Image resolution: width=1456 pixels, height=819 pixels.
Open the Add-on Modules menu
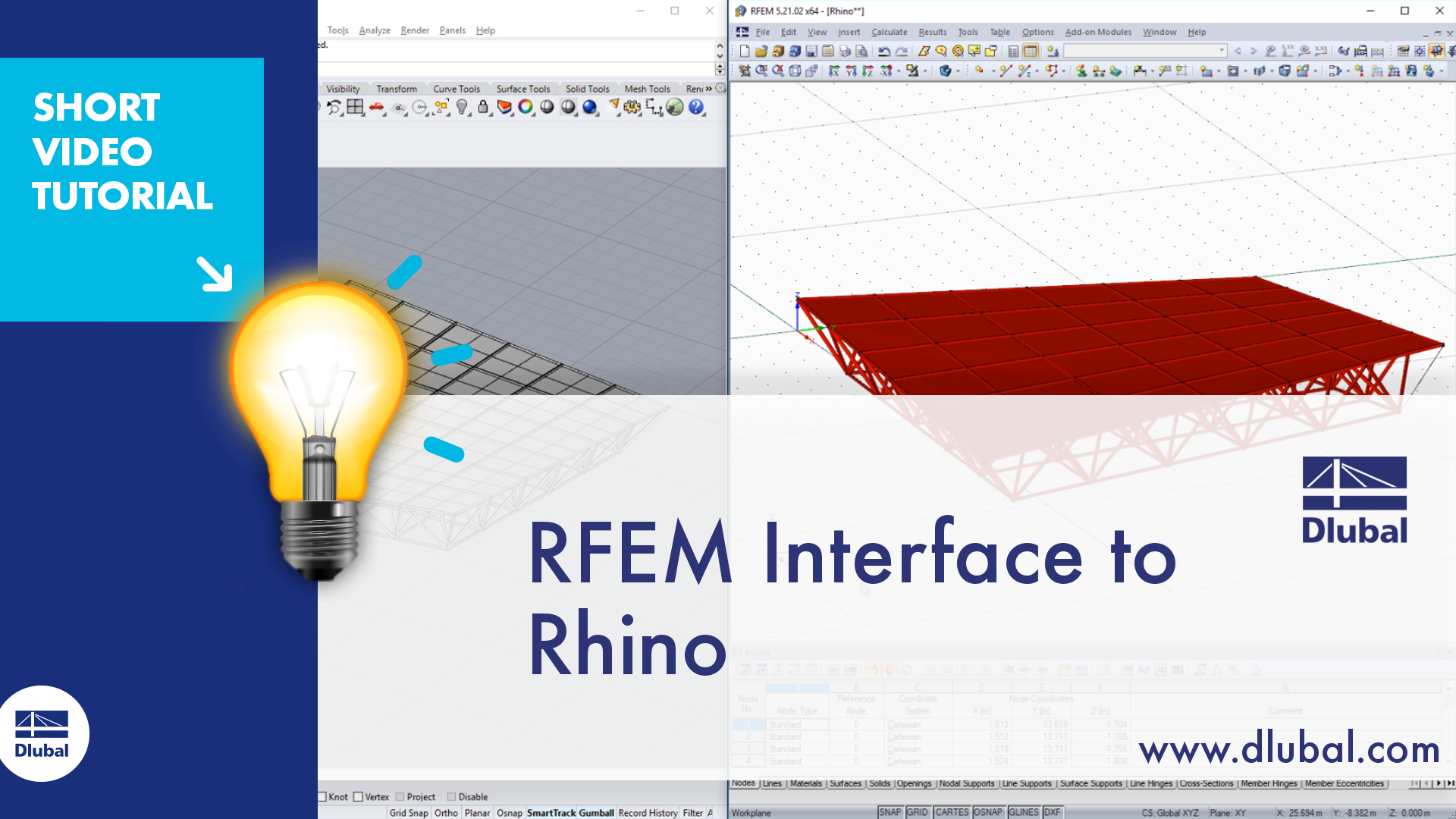coord(1097,32)
